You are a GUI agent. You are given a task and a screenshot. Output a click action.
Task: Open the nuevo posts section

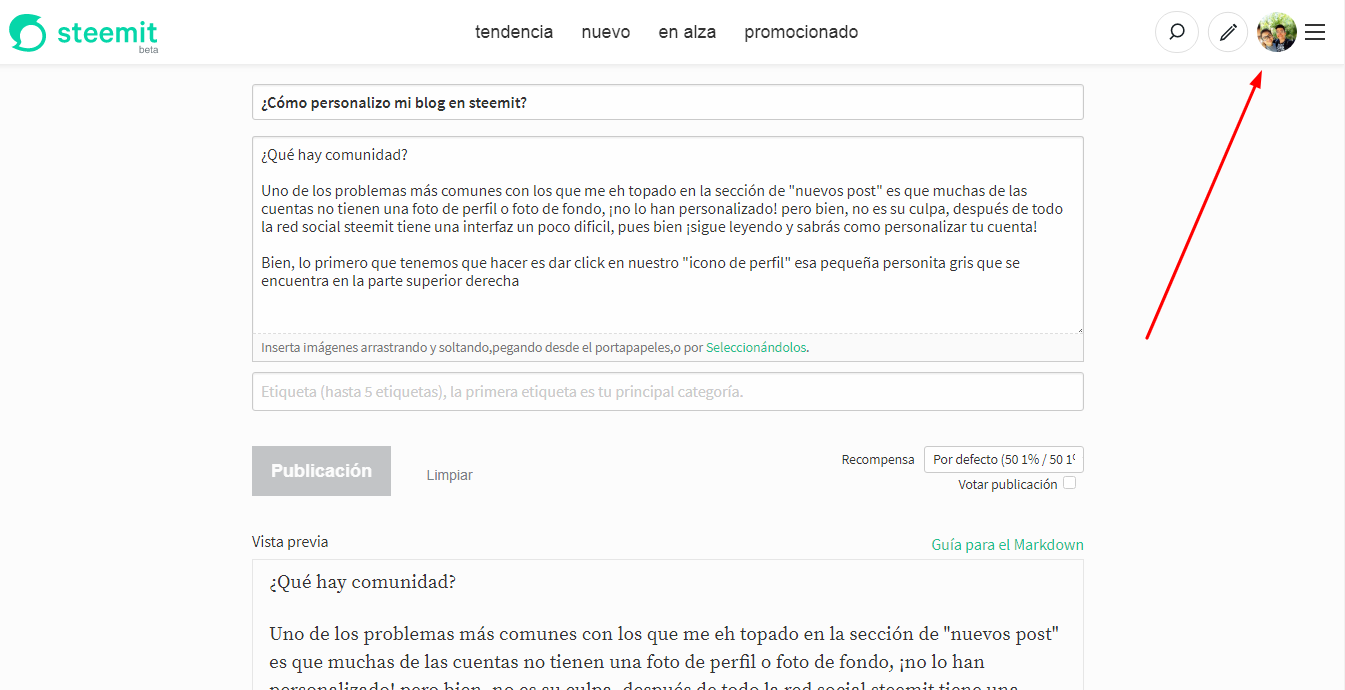click(x=605, y=32)
